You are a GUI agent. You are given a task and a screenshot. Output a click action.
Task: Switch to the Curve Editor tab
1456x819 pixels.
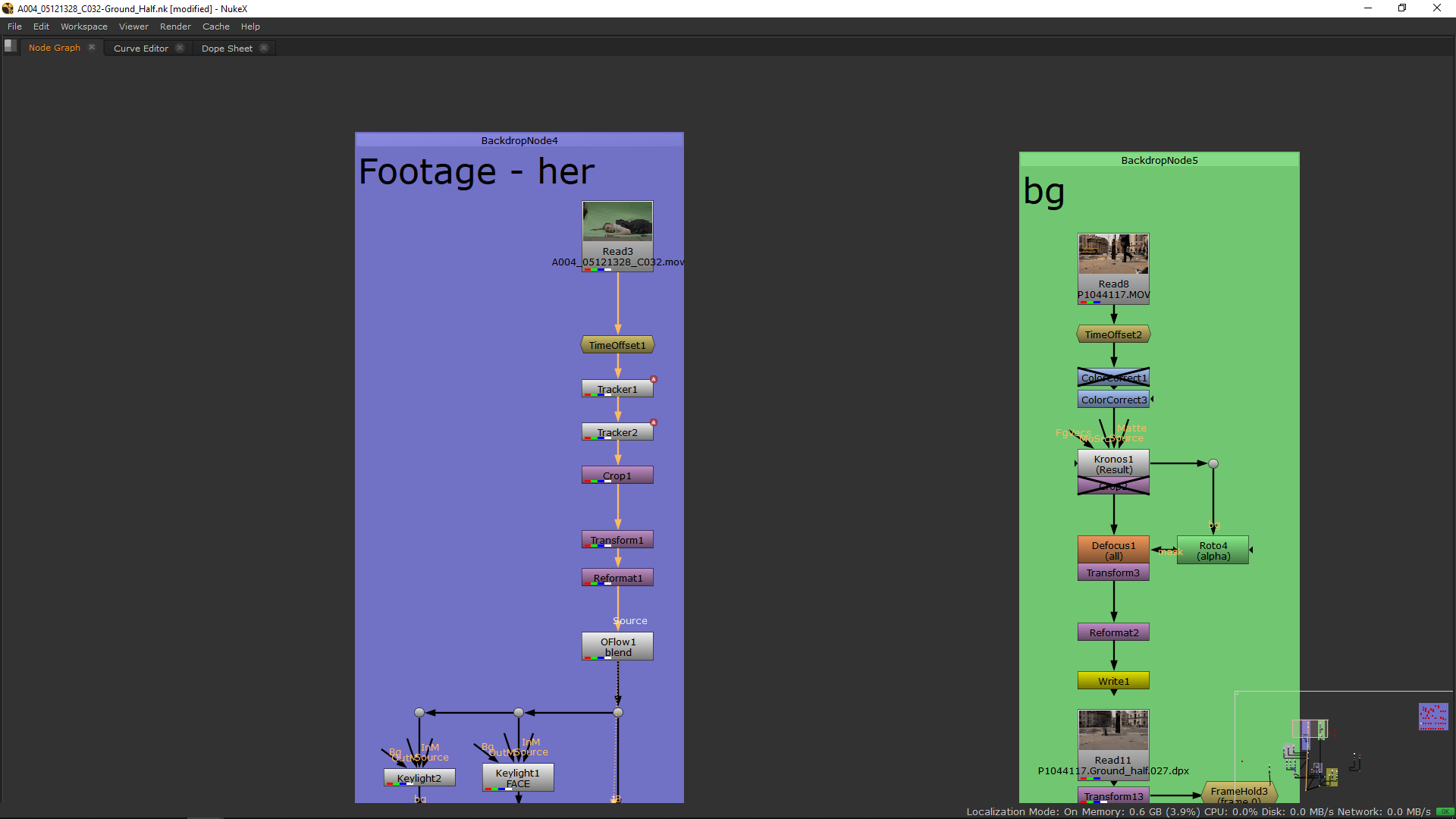pyautogui.click(x=141, y=48)
